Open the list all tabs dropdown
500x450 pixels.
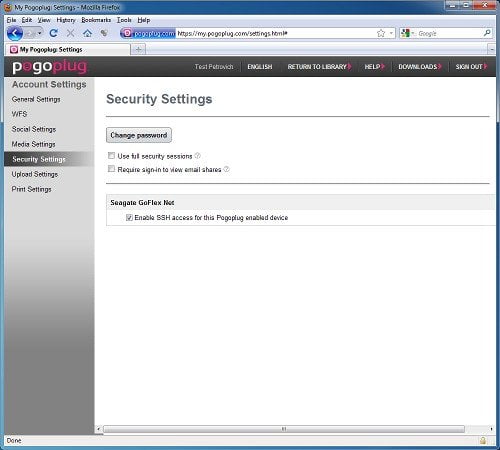(492, 50)
